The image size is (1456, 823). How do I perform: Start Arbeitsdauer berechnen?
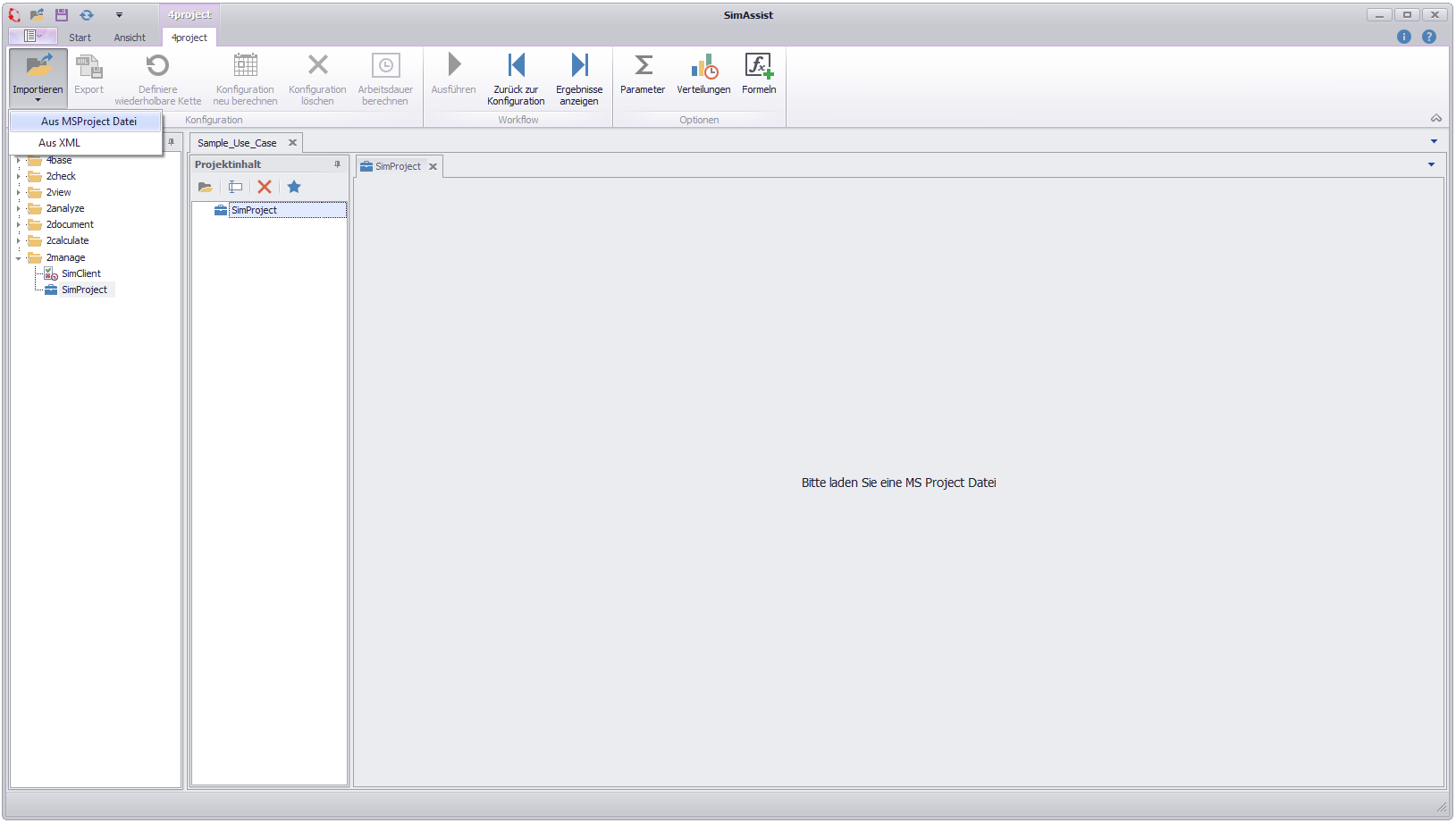385,78
